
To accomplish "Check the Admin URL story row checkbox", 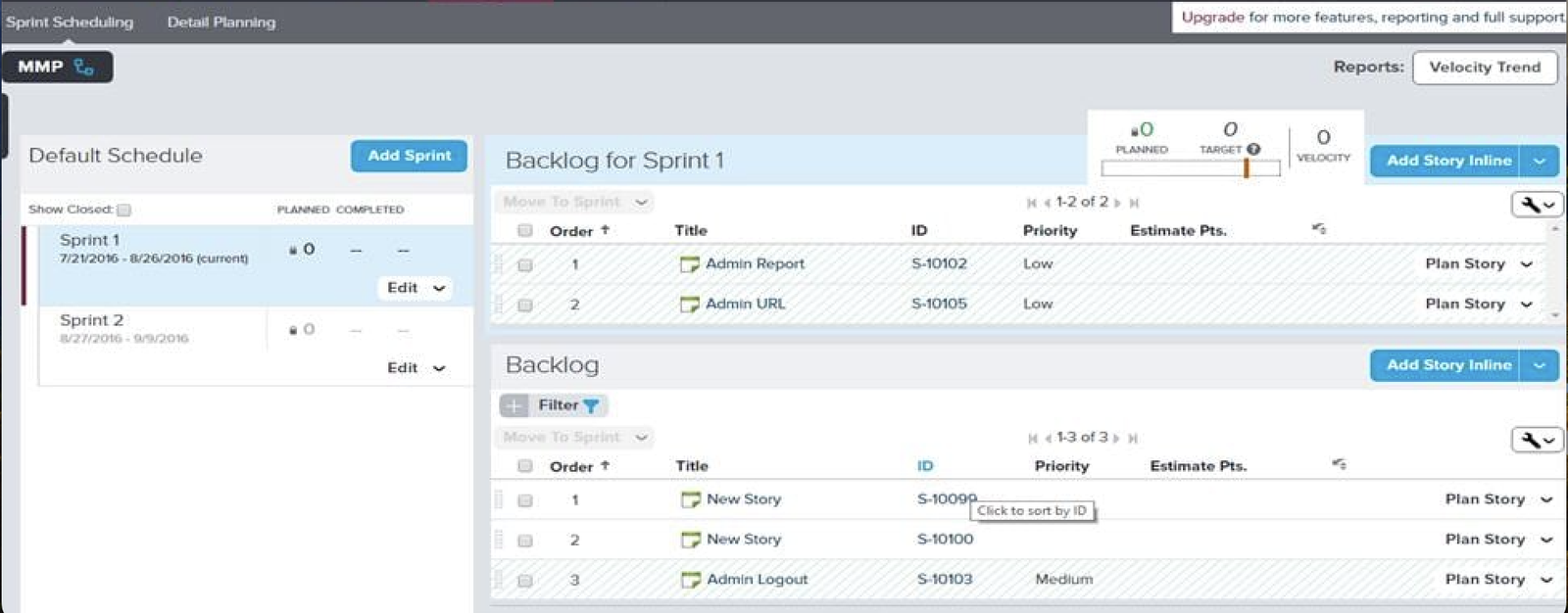I will coord(525,306).
